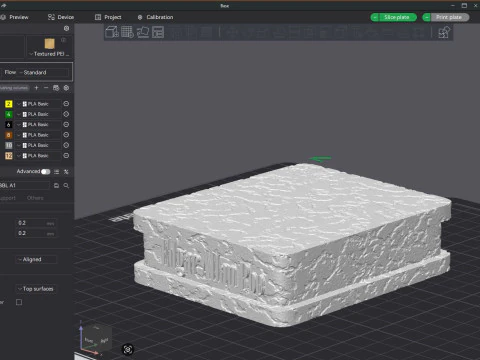480x360 pixels.
Task: Click the process icon right of compare presets
Action: [66, 172]
